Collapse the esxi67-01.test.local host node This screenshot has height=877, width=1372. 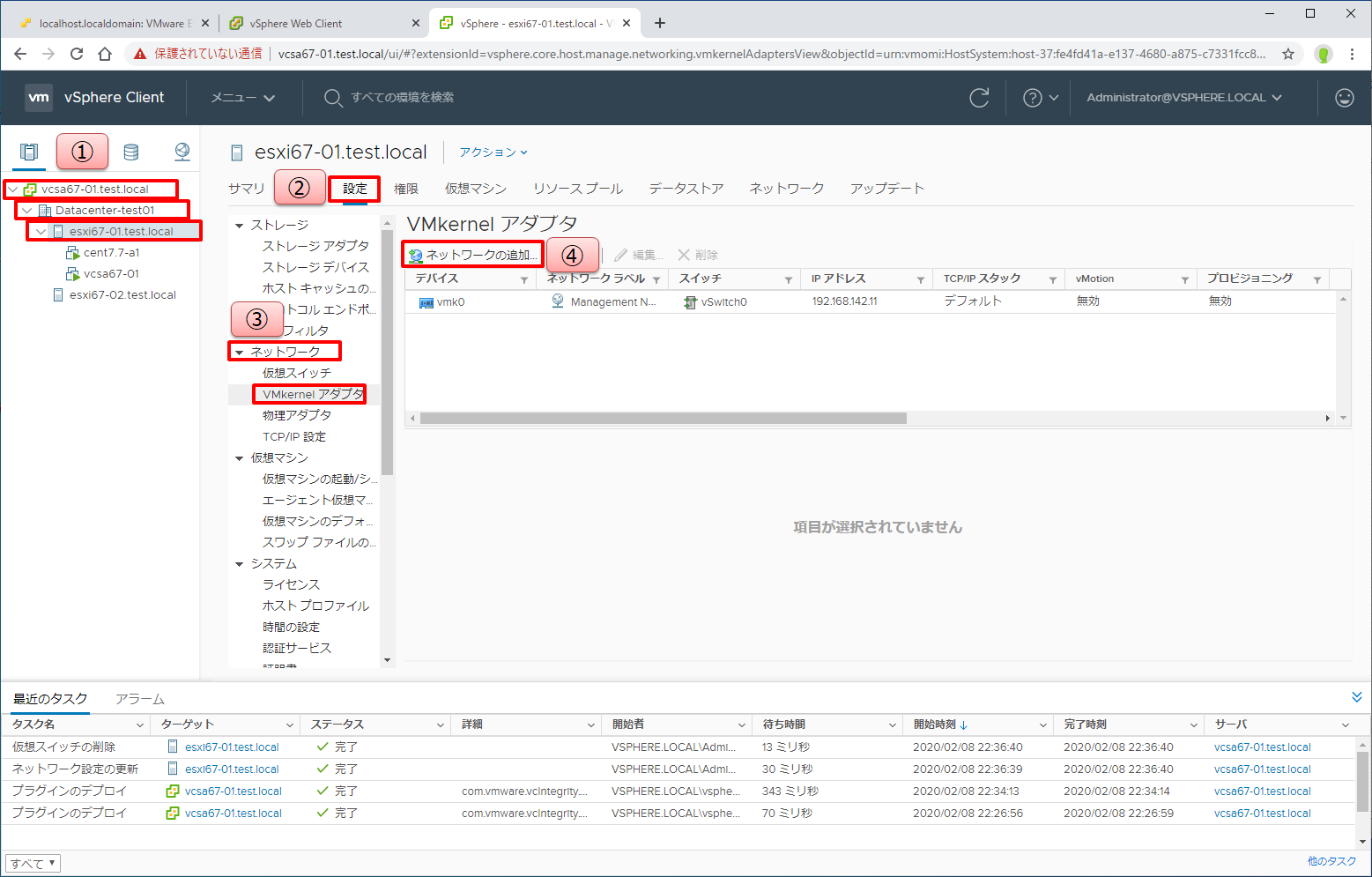point(41,231)
